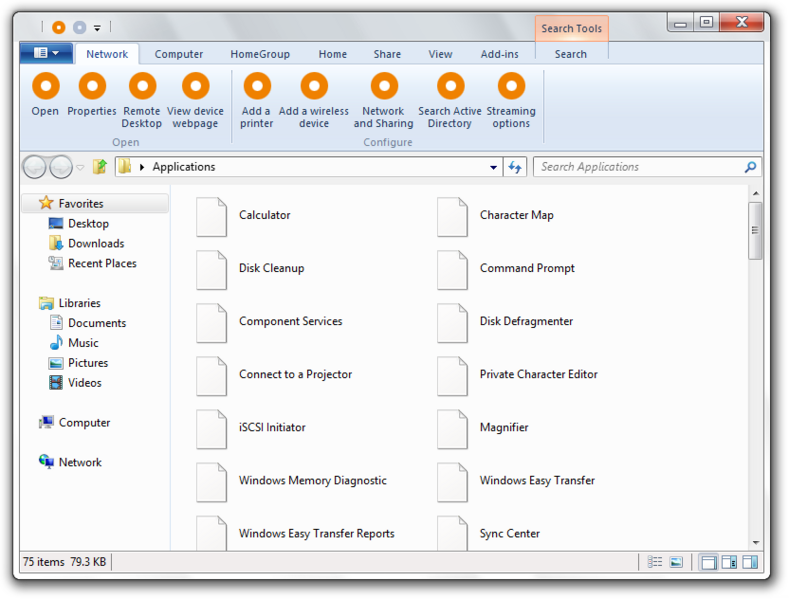Select the Command Prompt item
The width and height of the screenshot is (789, 599).
526,268
